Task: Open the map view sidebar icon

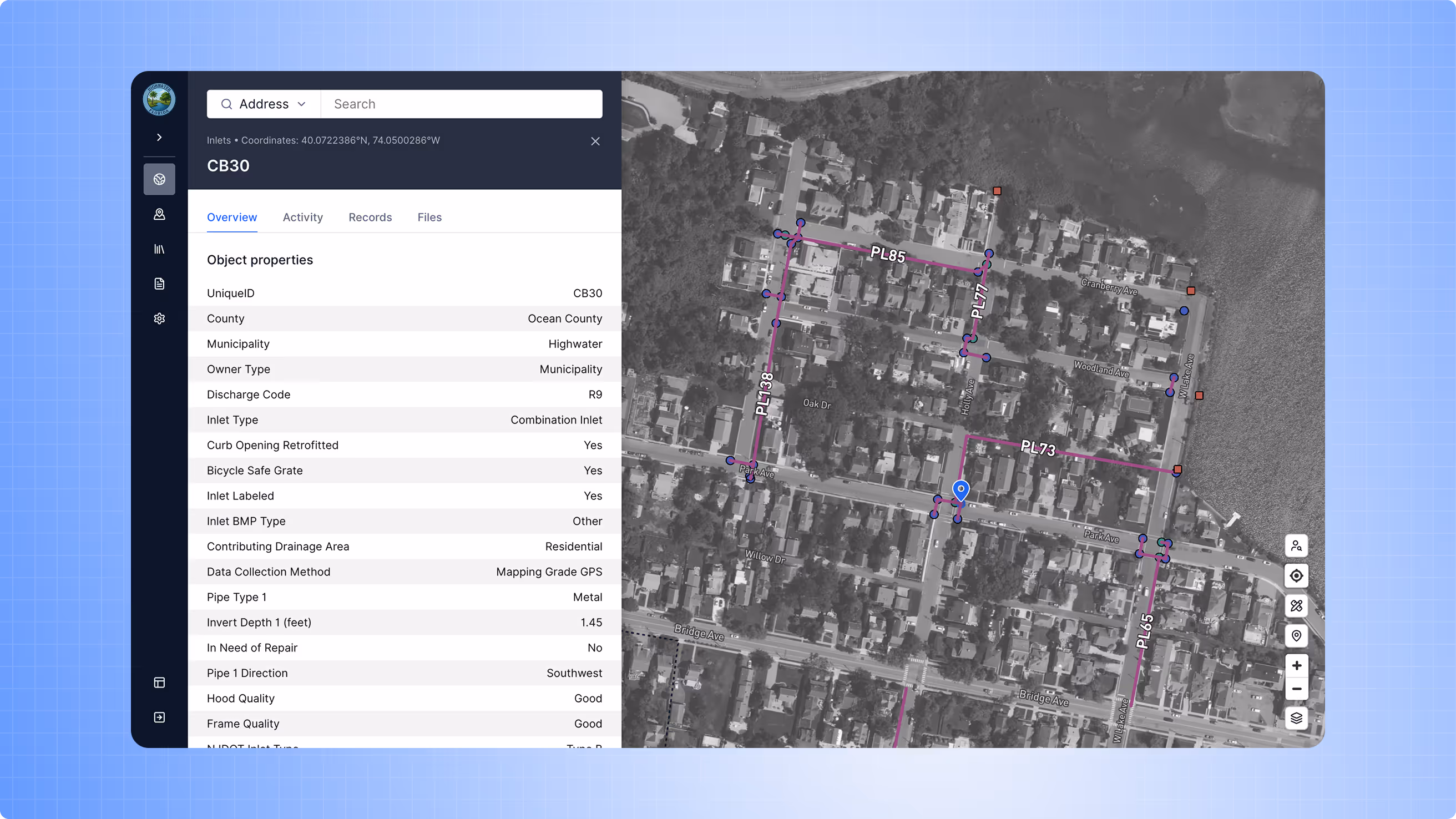Action: coord(159,179)
